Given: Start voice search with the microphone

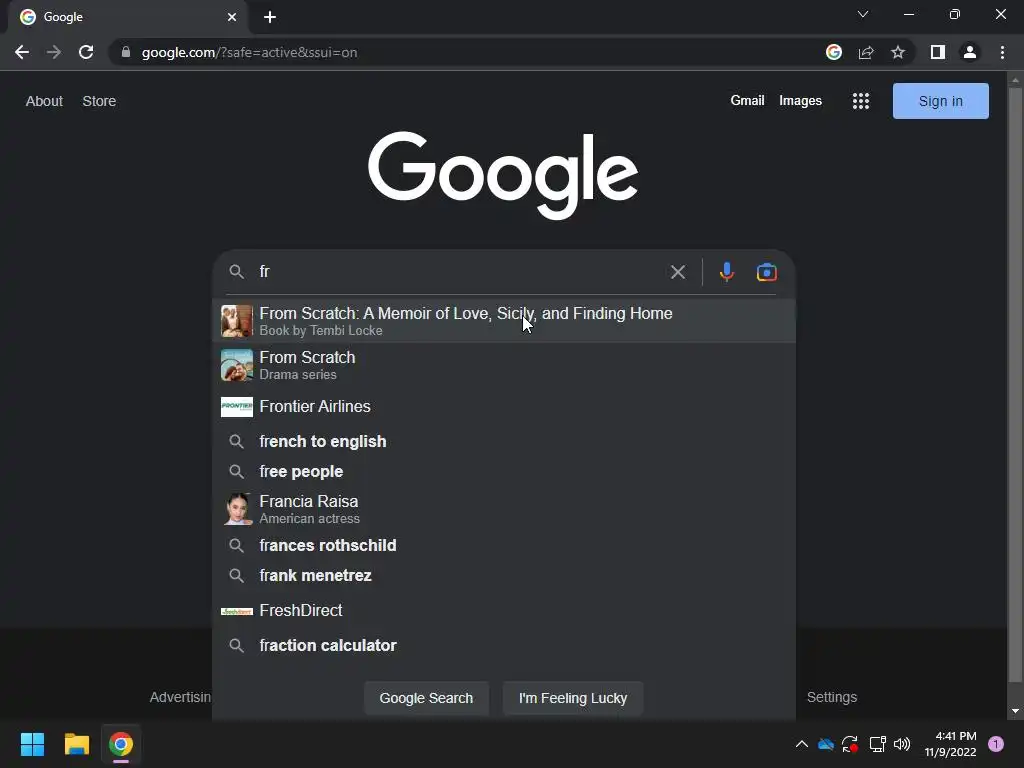Looking at the screenshot, I should (x=727, y=272).
